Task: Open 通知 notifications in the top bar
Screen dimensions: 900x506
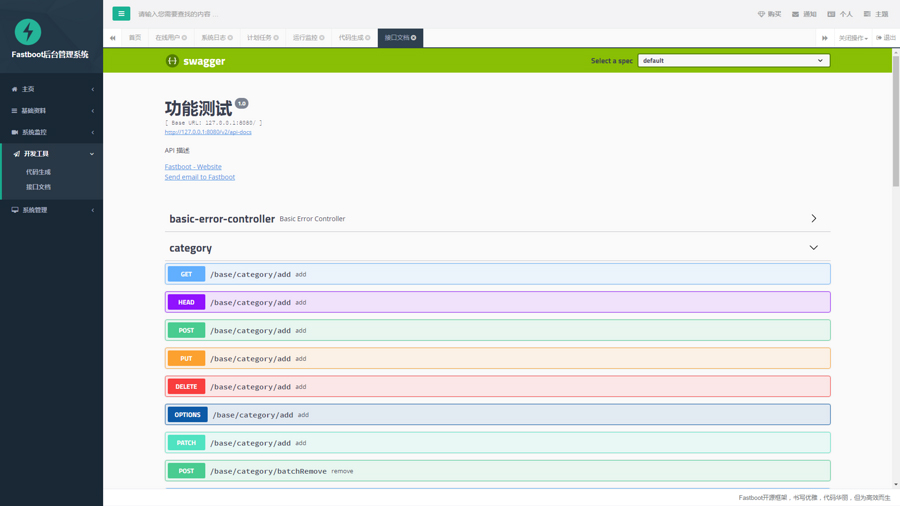Action: click(804, 14)
